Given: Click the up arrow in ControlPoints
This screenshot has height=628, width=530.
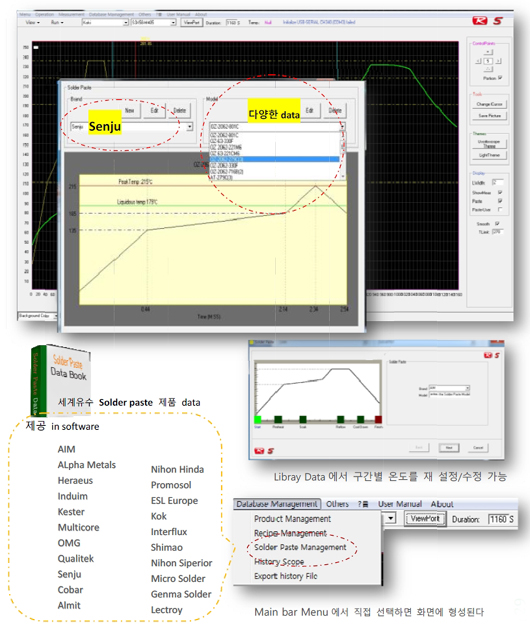Looking at the screenshot, I should (488, 52).
